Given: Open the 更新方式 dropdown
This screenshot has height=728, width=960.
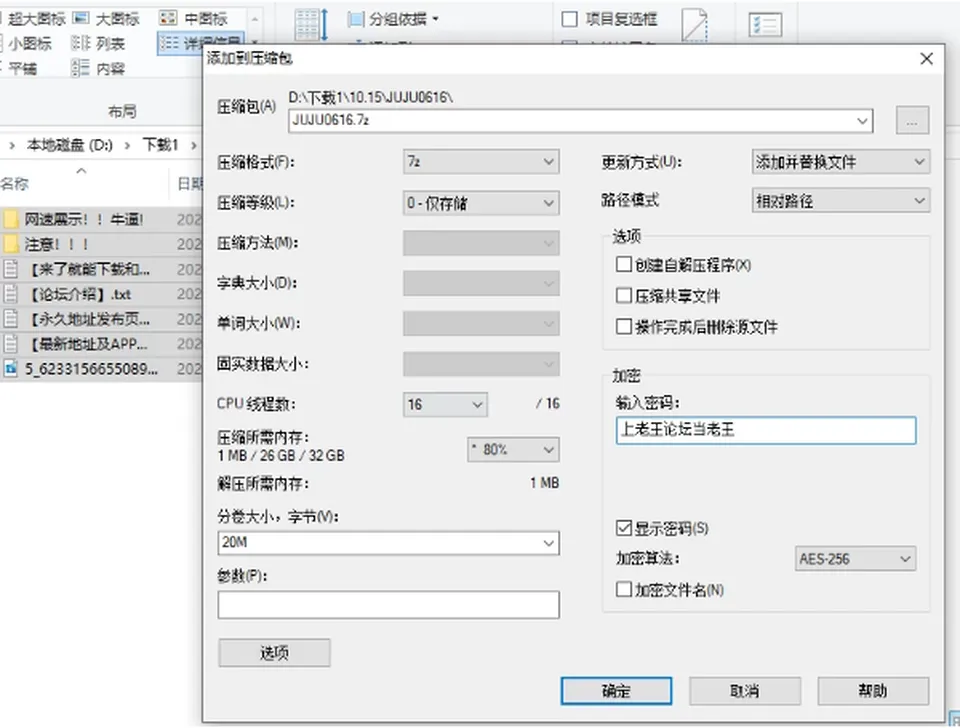Looking at the screenshot, I should (841, 162).
